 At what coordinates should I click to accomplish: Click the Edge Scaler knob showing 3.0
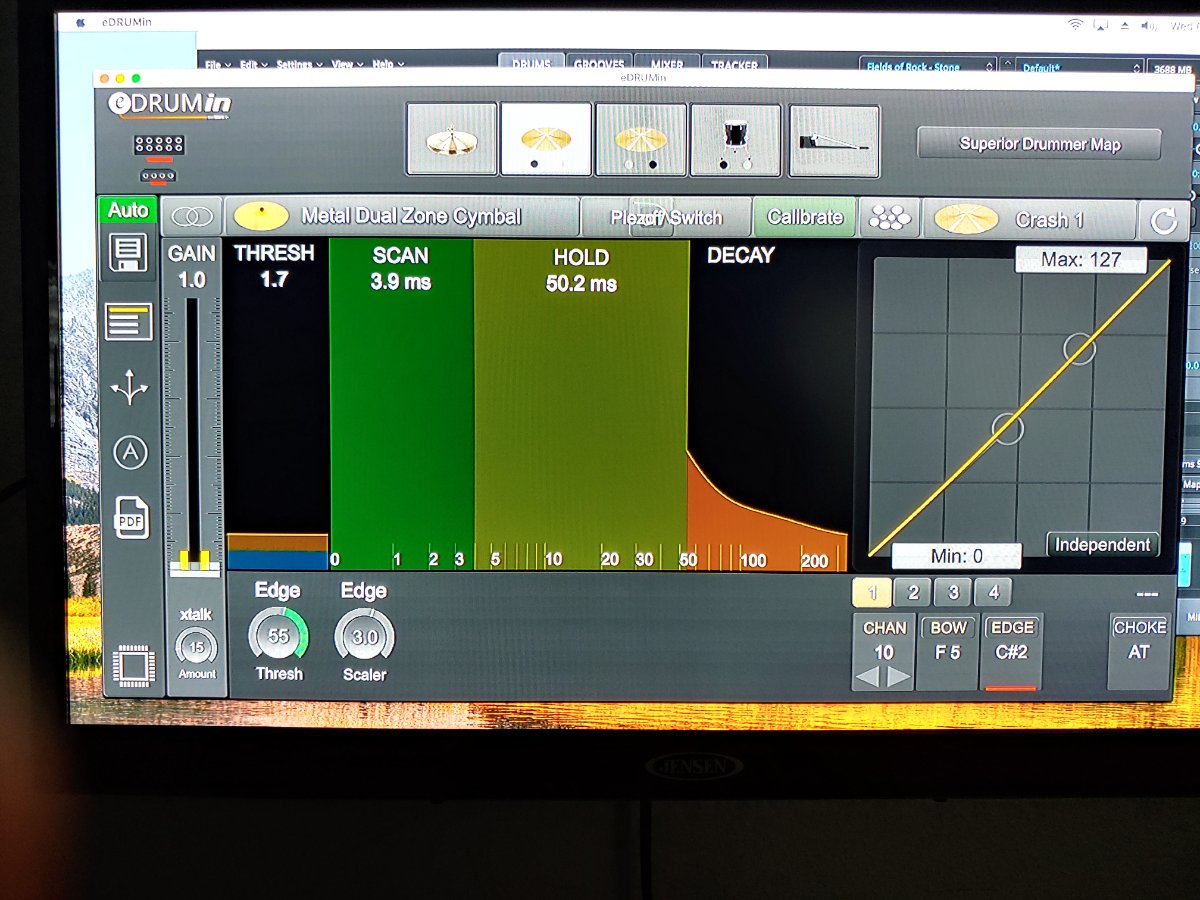click(364, 636)
